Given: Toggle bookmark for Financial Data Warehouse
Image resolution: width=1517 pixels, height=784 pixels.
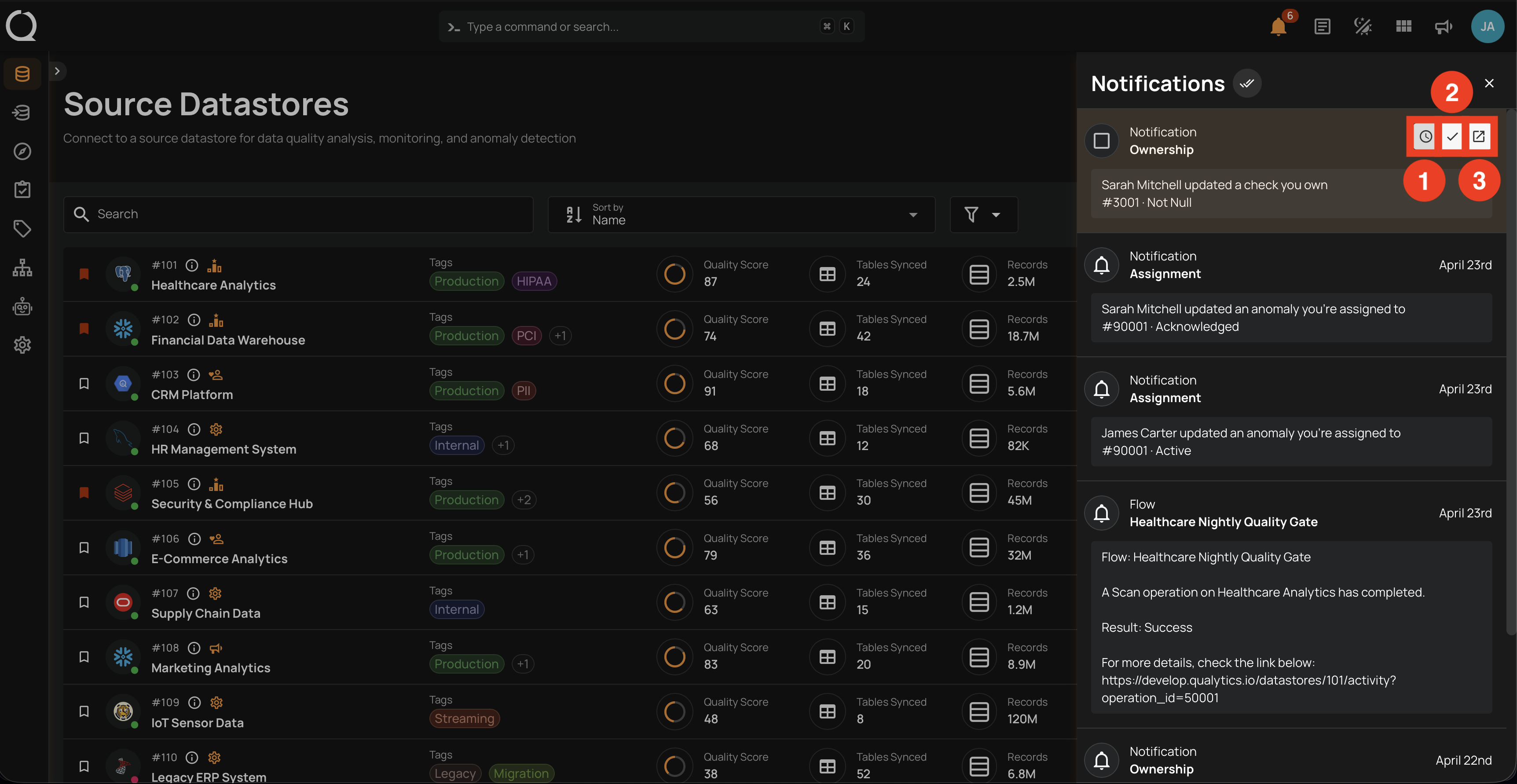Looking at the screenshot, I should pyautogui.click(x=84, y=329).
